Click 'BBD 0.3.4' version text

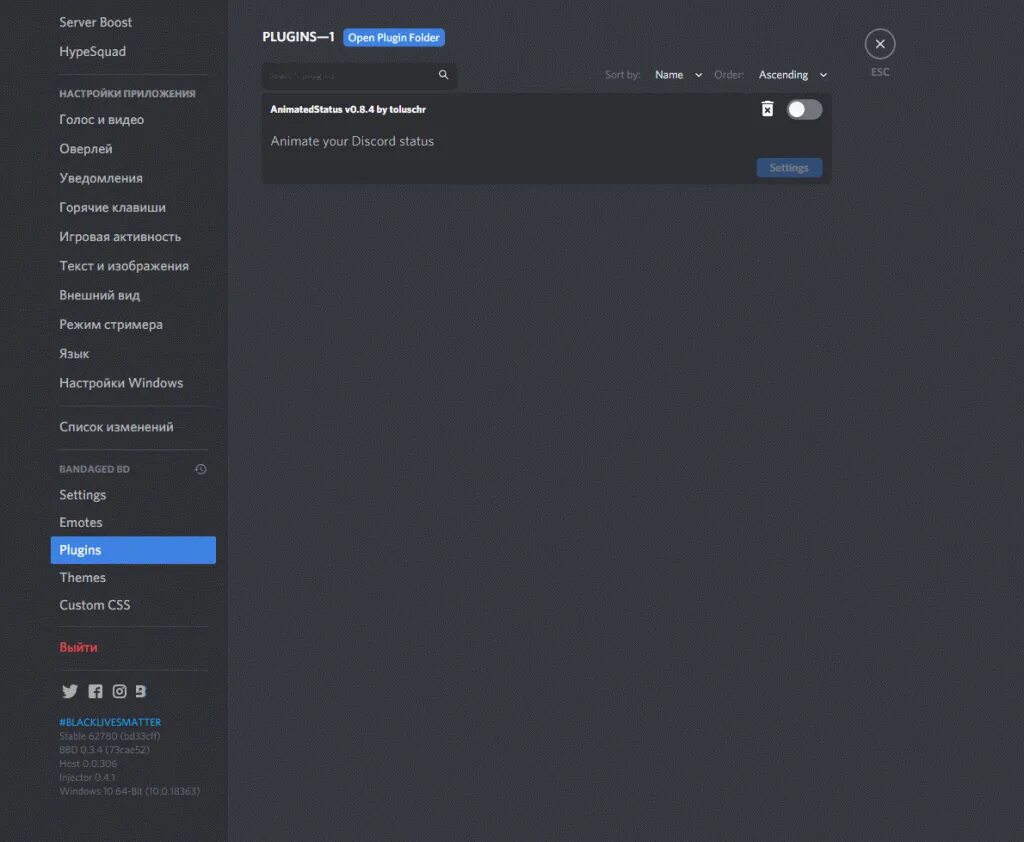(x=104, y=750)
